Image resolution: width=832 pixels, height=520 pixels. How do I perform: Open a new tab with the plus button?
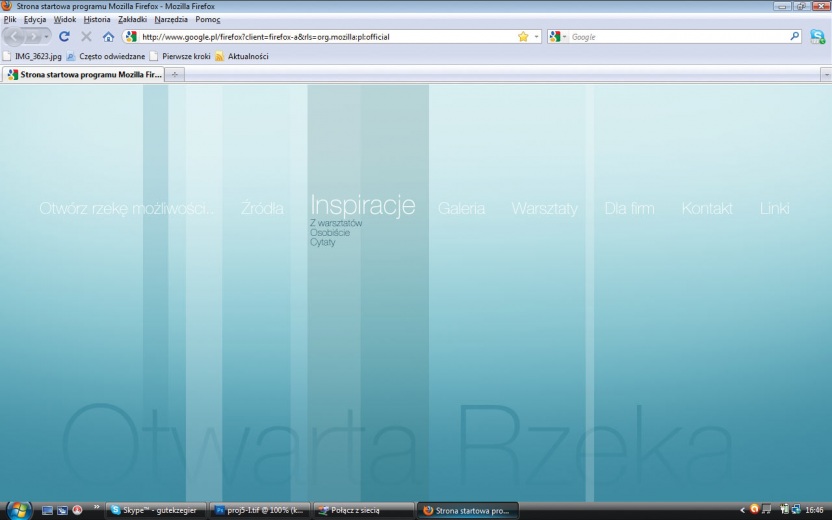[x=177, y=74]
